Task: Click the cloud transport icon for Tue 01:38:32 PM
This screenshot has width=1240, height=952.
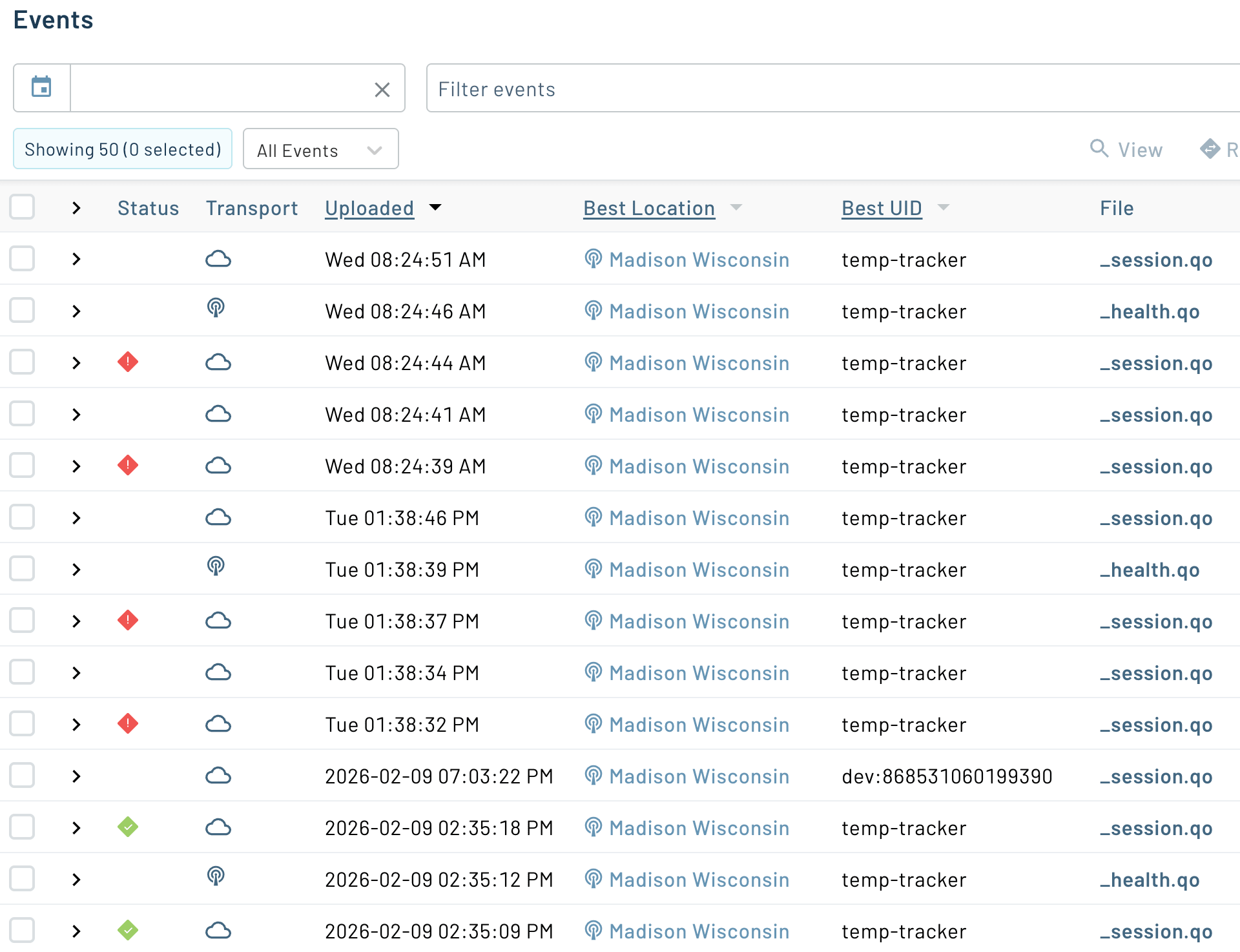Action: click(218, 724)
